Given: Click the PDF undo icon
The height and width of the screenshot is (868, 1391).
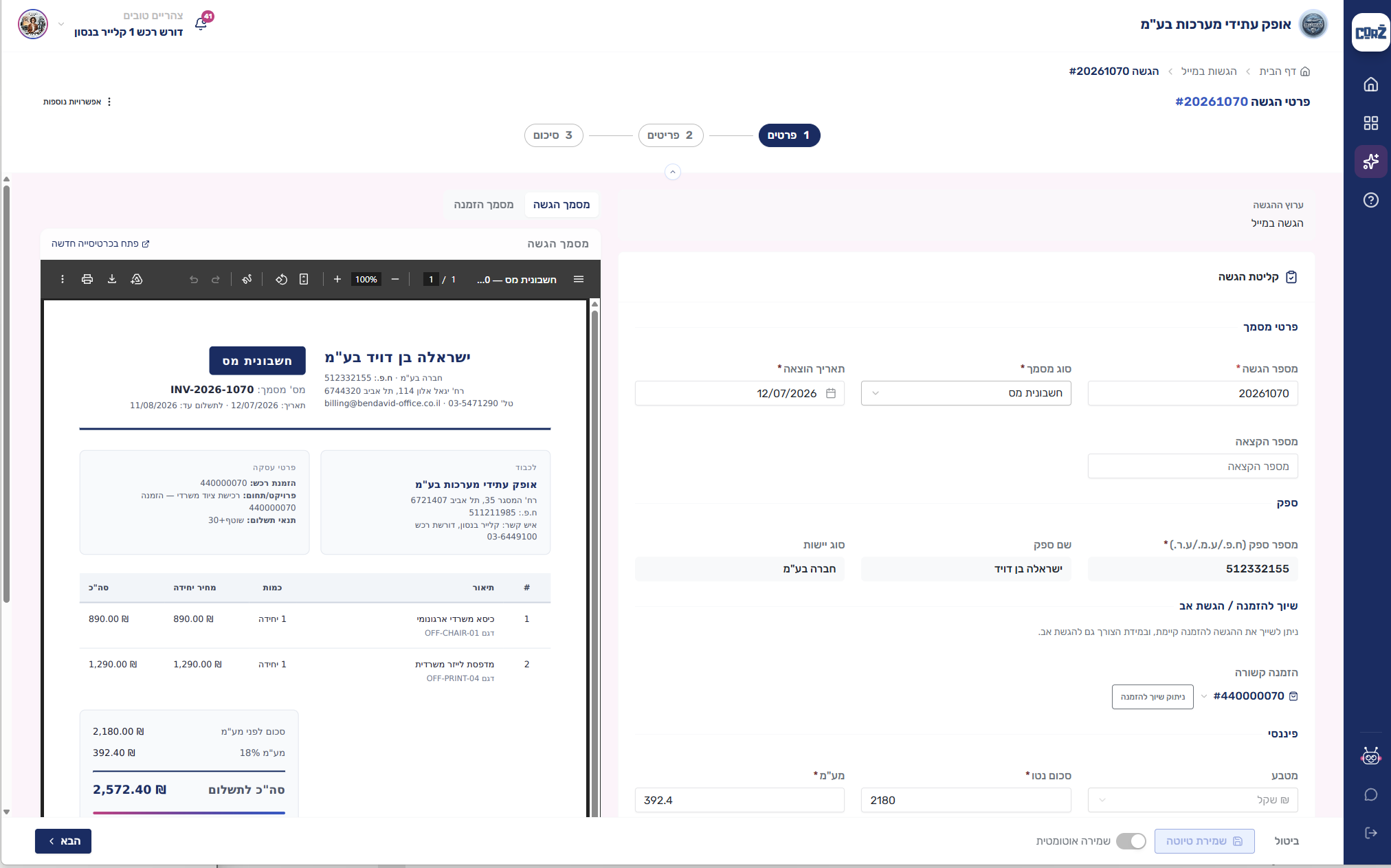Looking at the screenshot, I should (x=194, y=280).
